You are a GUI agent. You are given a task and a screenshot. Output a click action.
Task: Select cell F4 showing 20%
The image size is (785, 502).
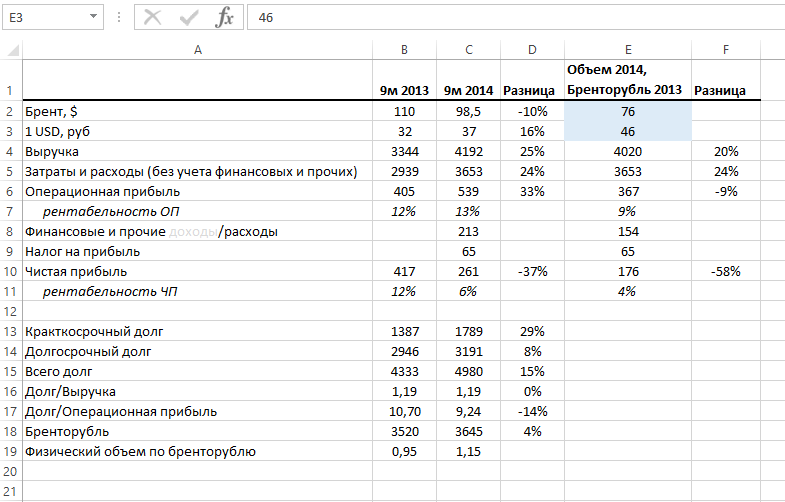point(726,151)
